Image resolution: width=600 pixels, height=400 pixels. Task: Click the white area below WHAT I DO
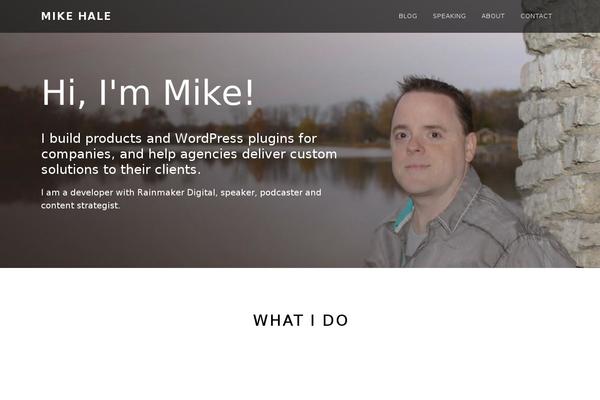pos(300,366)
